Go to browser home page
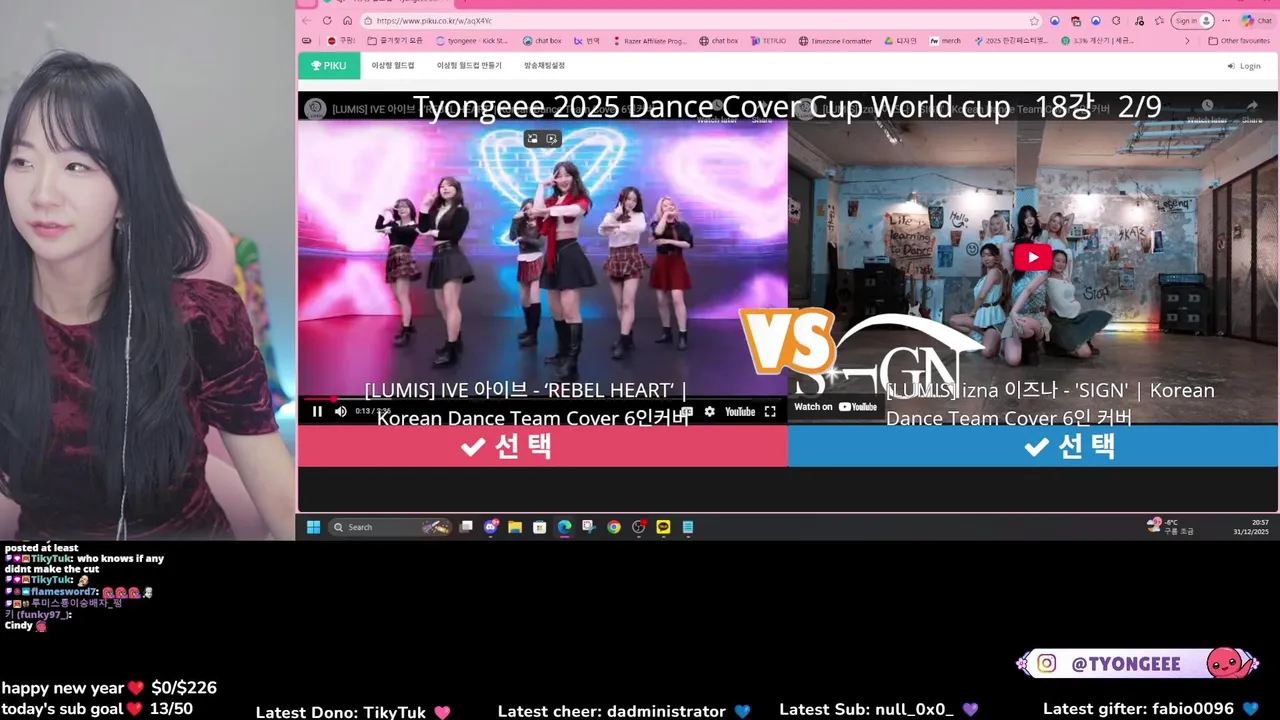This screenshot has width=1280, height=720. [347, 20]
